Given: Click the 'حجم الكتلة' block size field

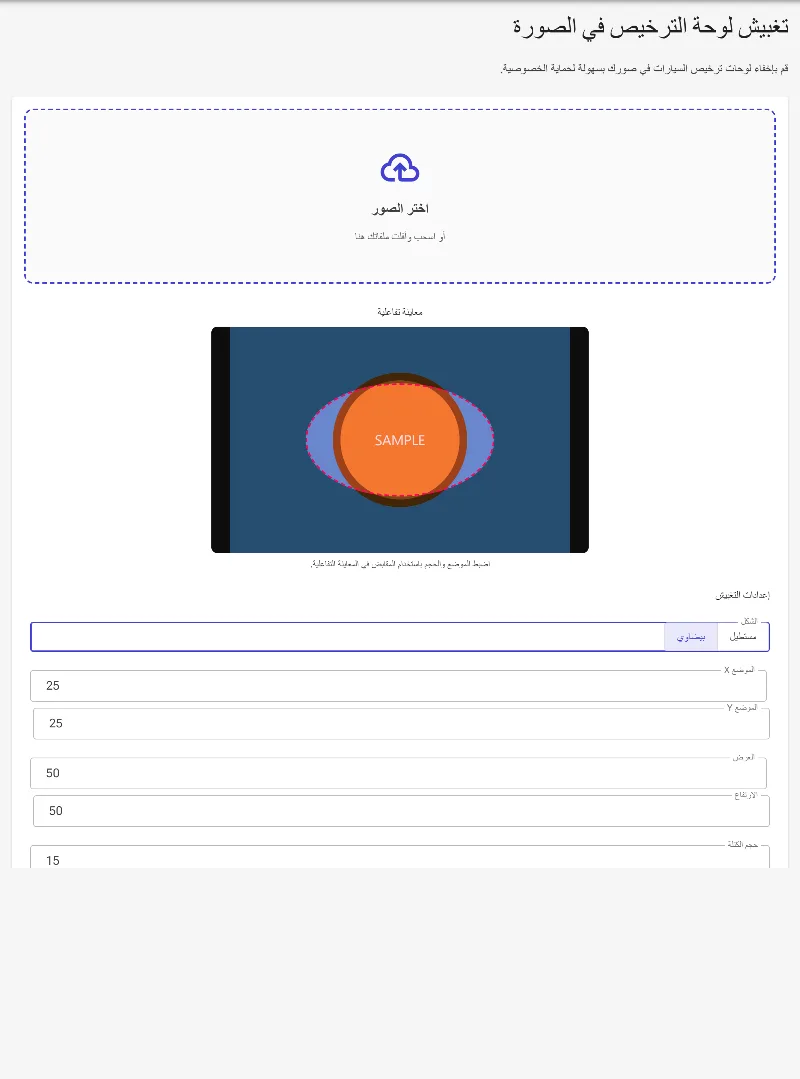Looking at the screenshot, I should (x=400, y=857).
